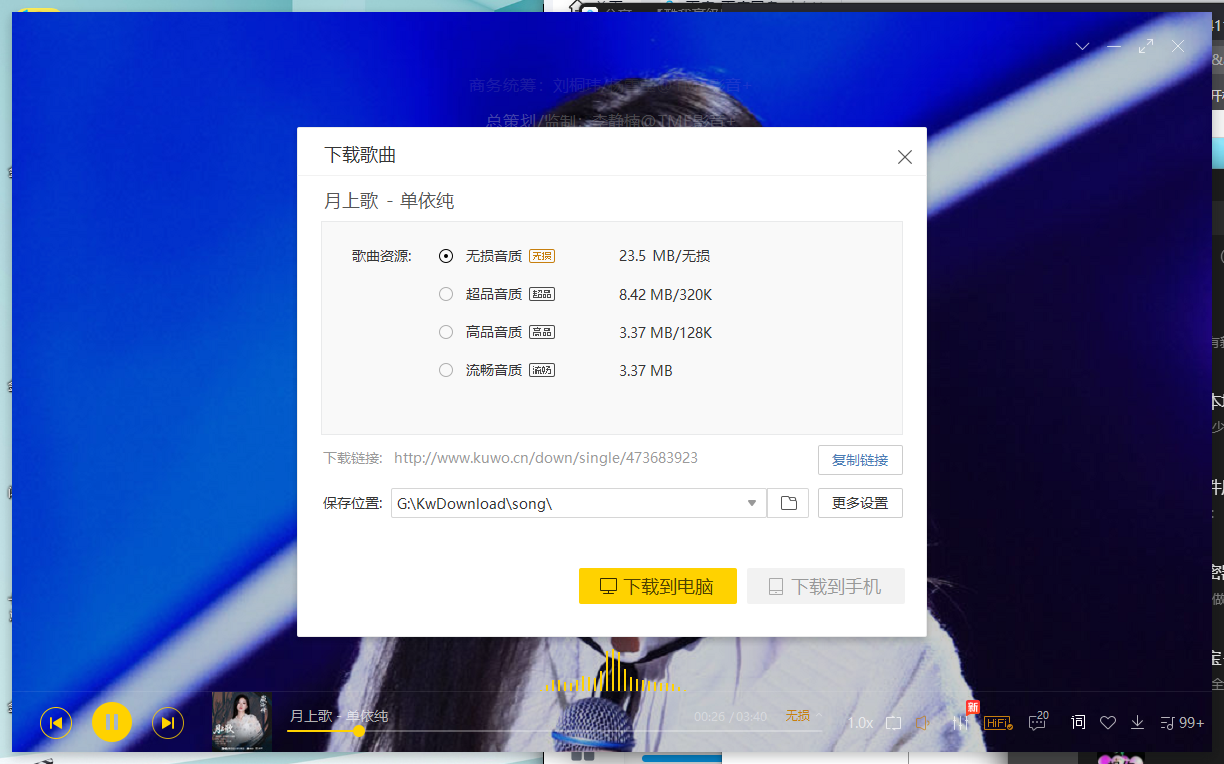Skip to next track
Viewport: 1224px width, 764px height.
[x=168, y=722]
